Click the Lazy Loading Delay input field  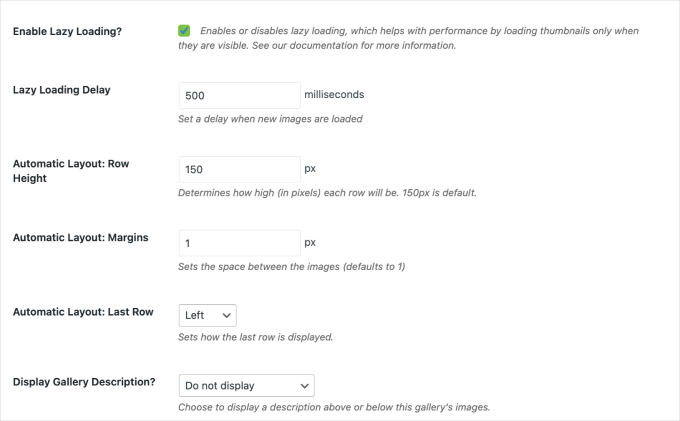[x=239, y=95]
